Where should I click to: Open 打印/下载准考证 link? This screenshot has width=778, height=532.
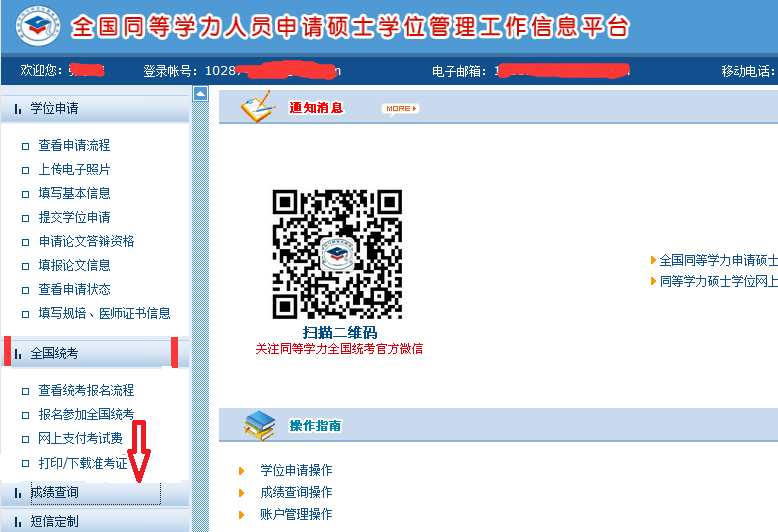(x=83, y=464)
